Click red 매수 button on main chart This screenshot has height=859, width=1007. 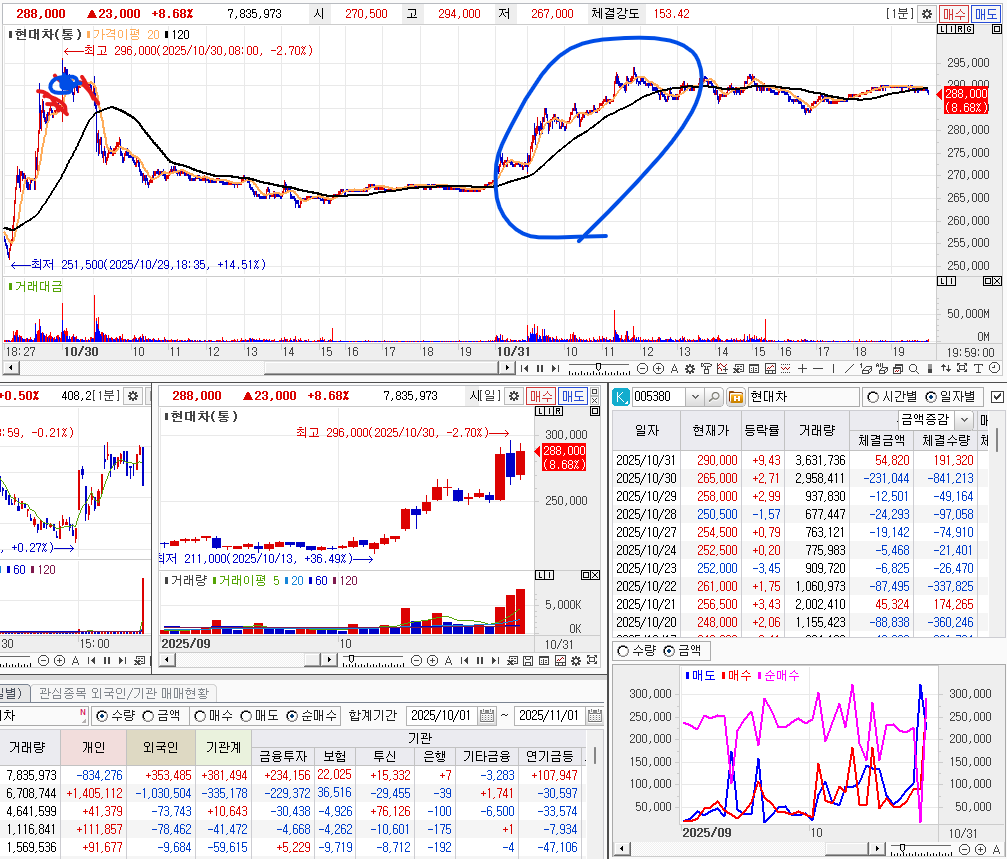pos(954,13)
